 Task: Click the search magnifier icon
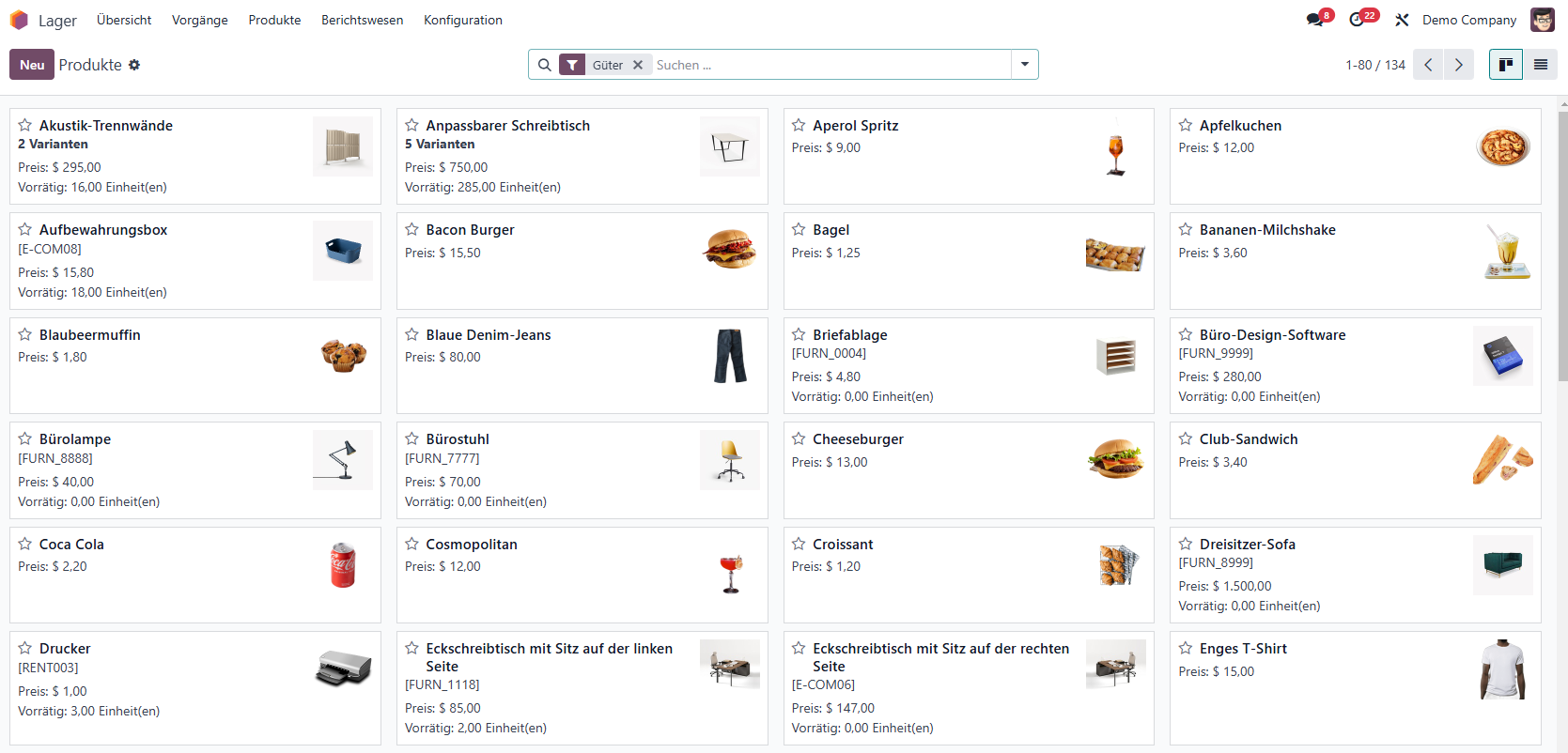pyautogui.click(x=545, y=65)
